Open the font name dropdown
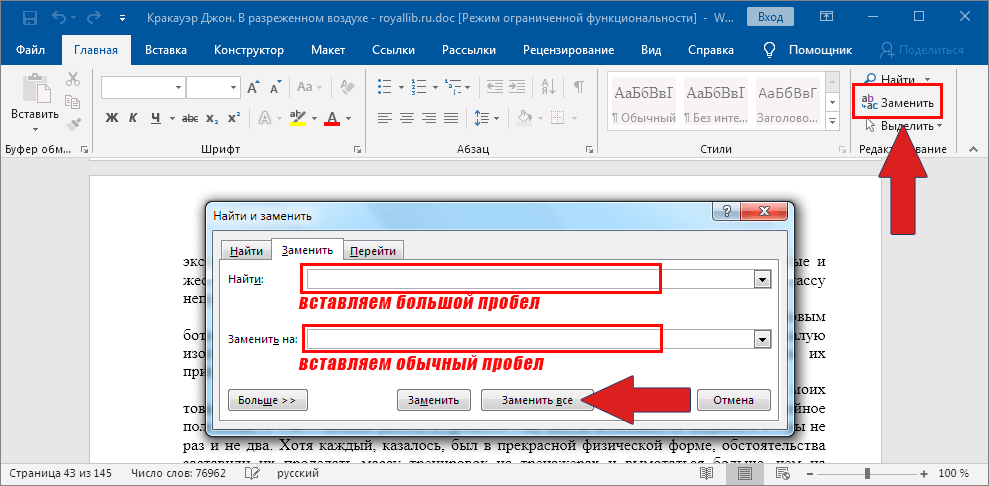The image size is (989, 486). [178, 88]
